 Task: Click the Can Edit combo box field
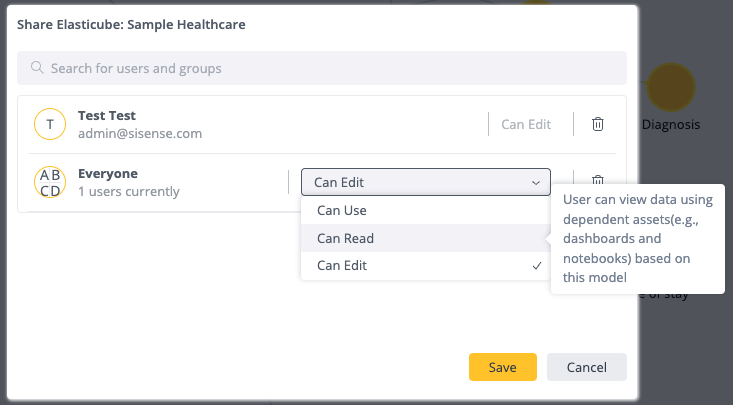(426, 182)
